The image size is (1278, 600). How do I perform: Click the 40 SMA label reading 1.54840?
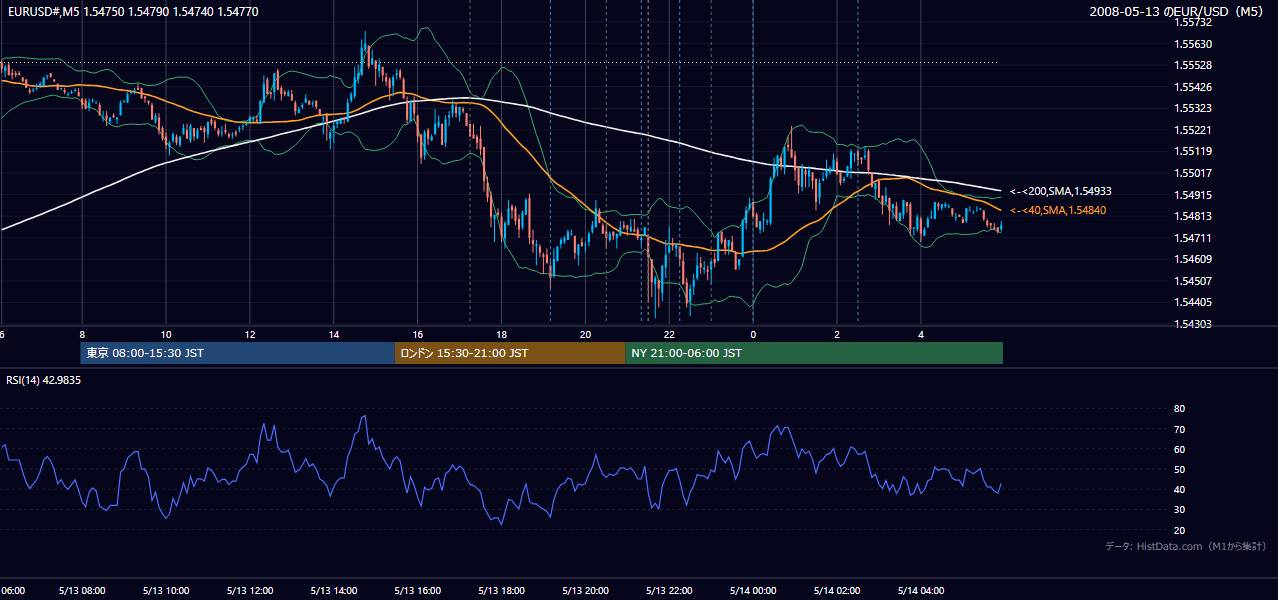tap(1058, 210)
